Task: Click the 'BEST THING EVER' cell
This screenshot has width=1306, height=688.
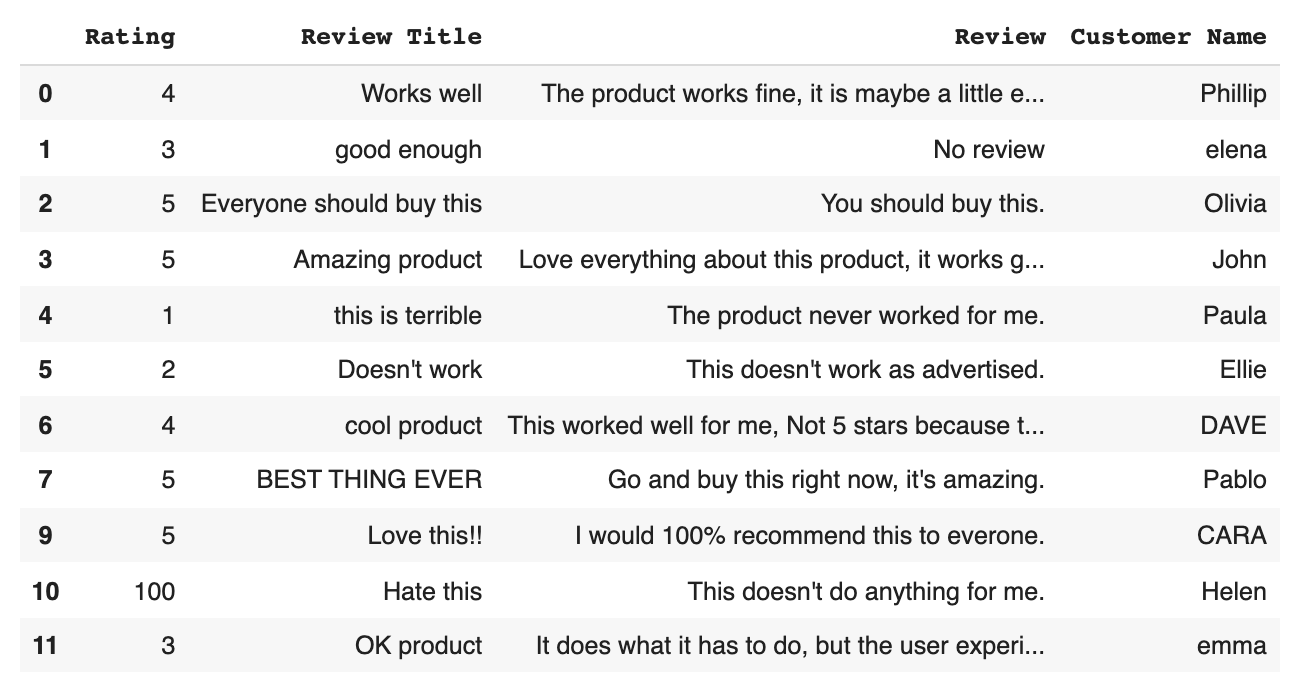Action: (x=369, y=480)
